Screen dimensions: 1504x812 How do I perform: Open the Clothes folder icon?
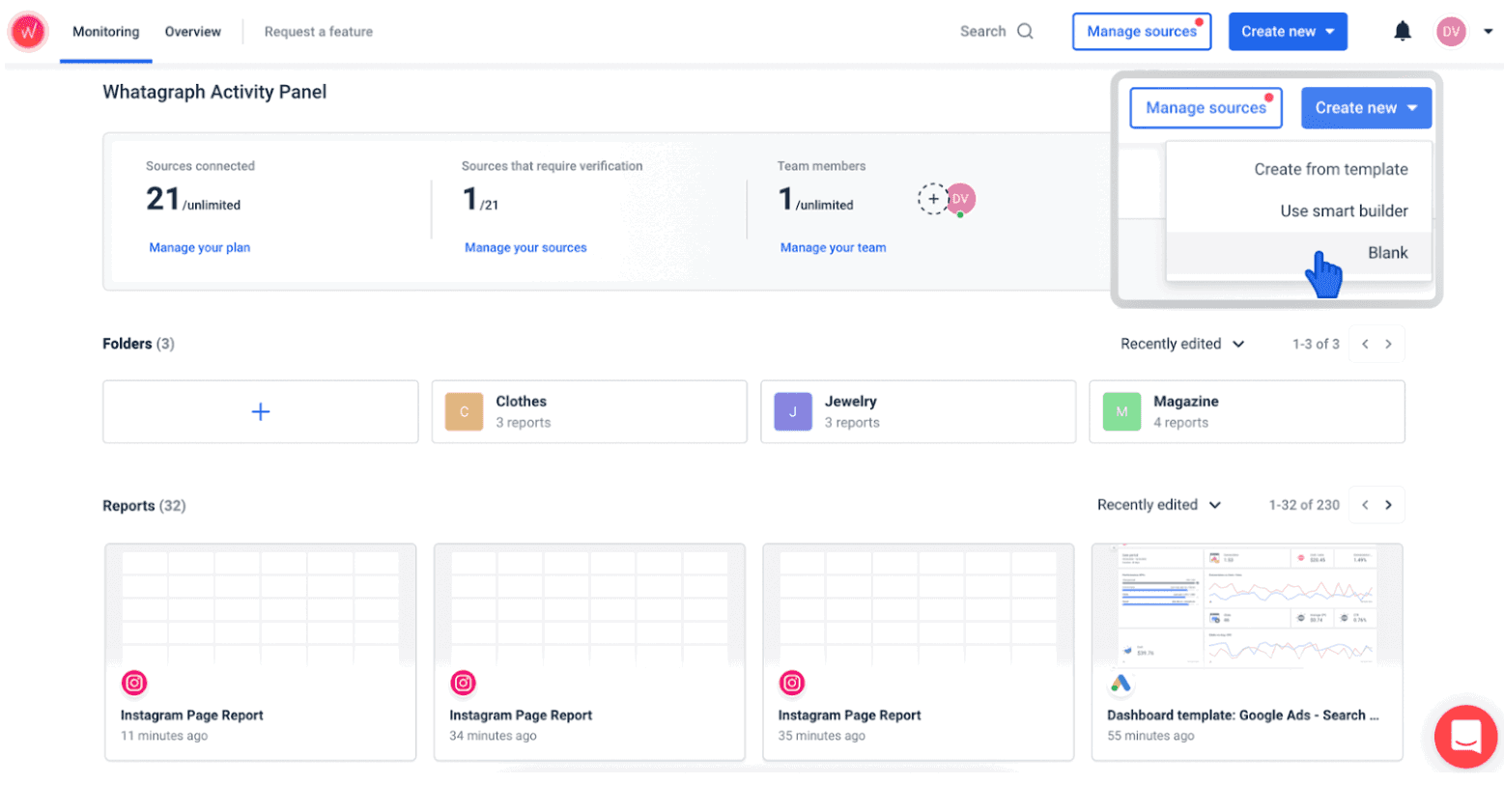pyautogui.click(x=464, y=412)
